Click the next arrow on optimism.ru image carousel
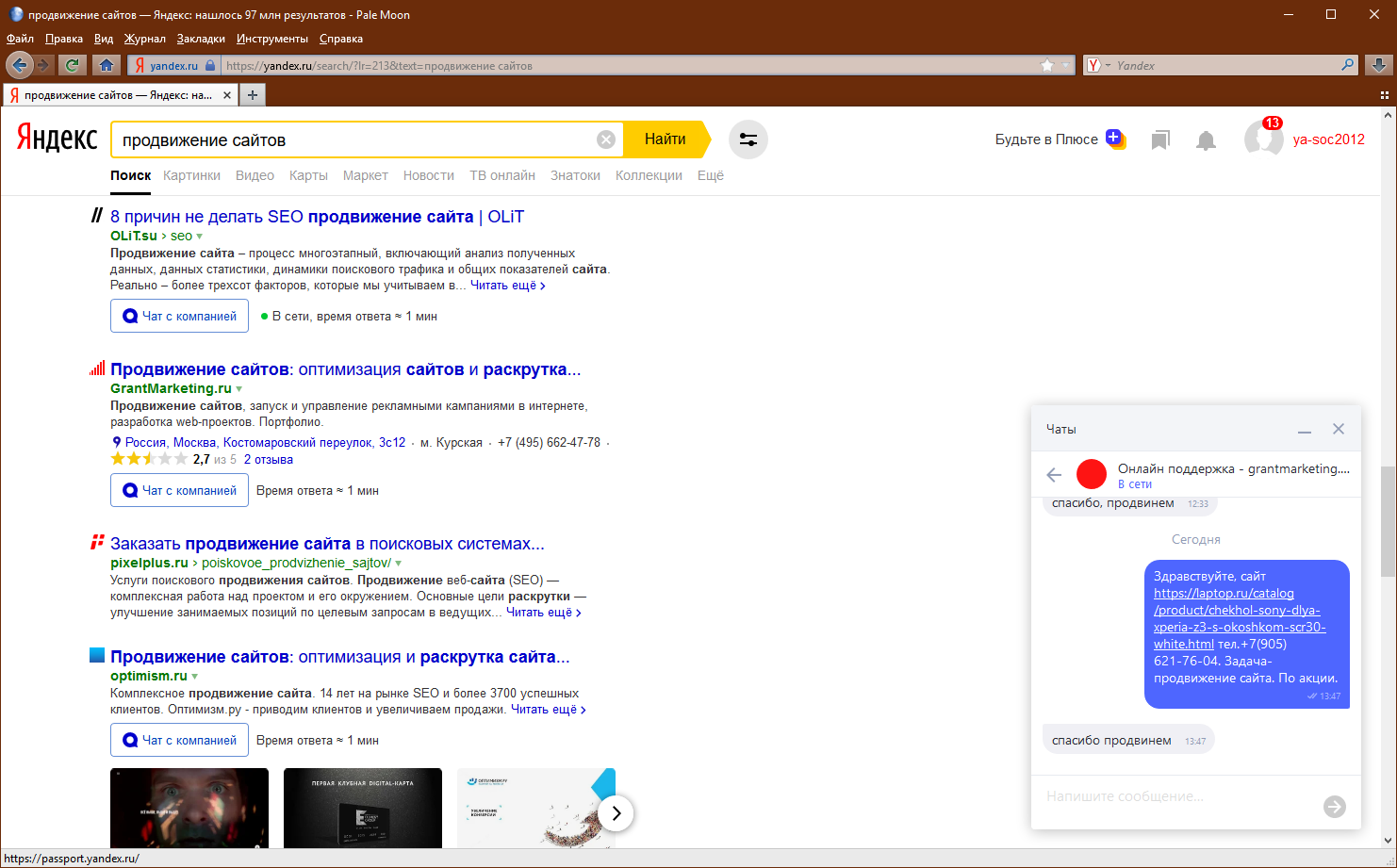The width and height of the screenshot is (1397, 868). (616, 813)
